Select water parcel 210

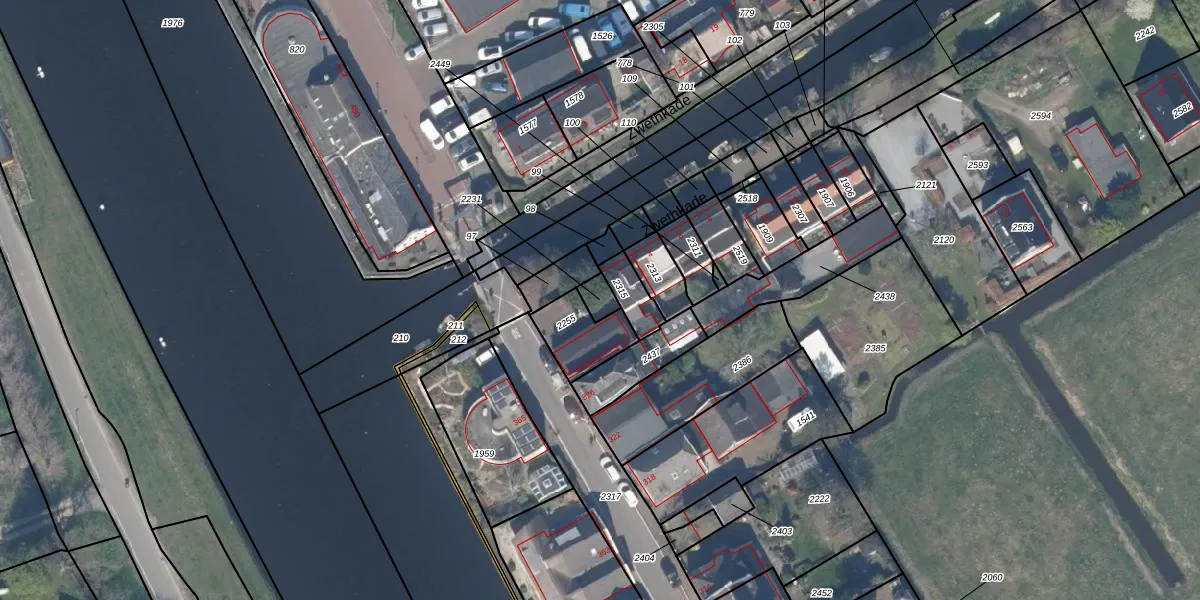pyautogui.click(x=401, y=338)
